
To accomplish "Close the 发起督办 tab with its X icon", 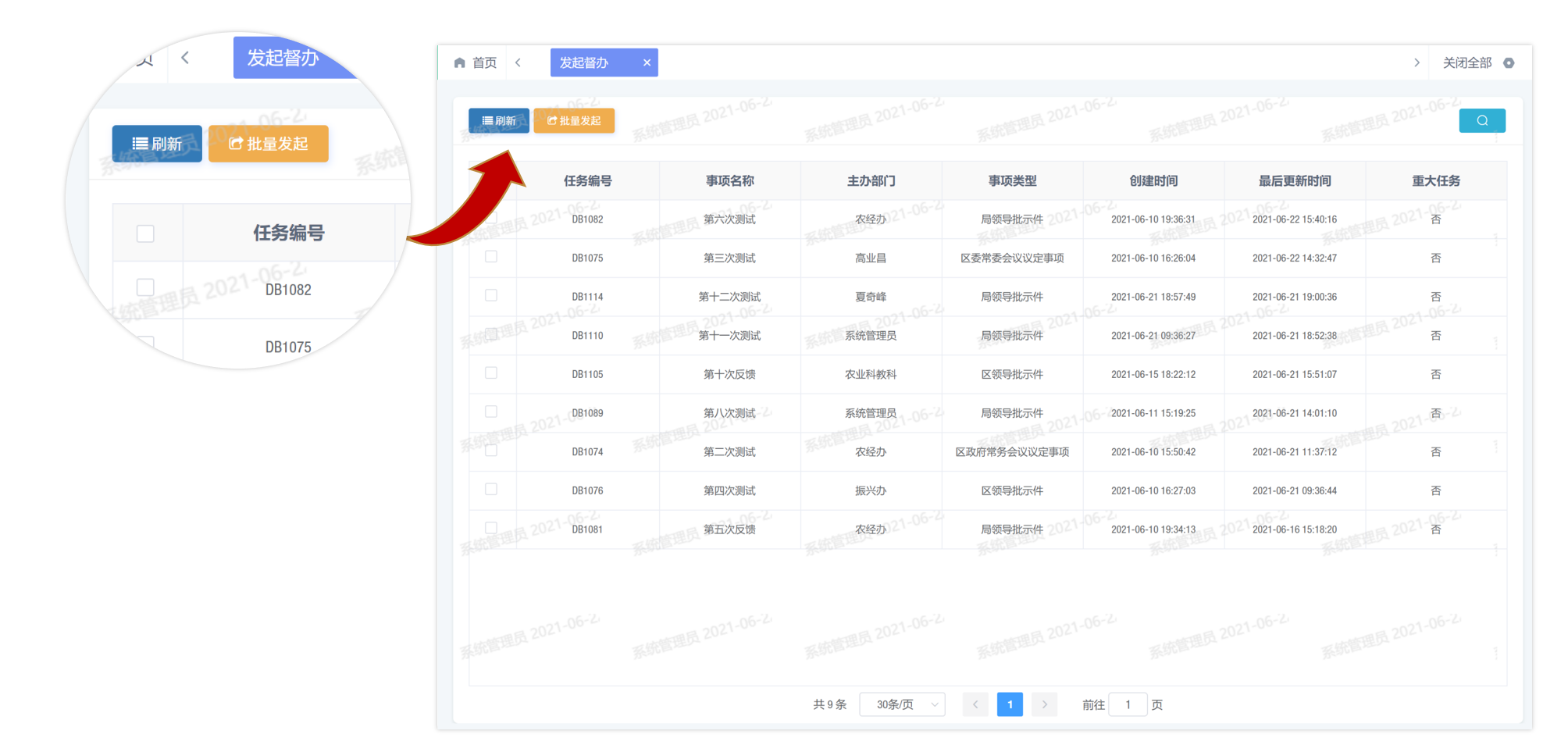I will click(x=647, y=62).
